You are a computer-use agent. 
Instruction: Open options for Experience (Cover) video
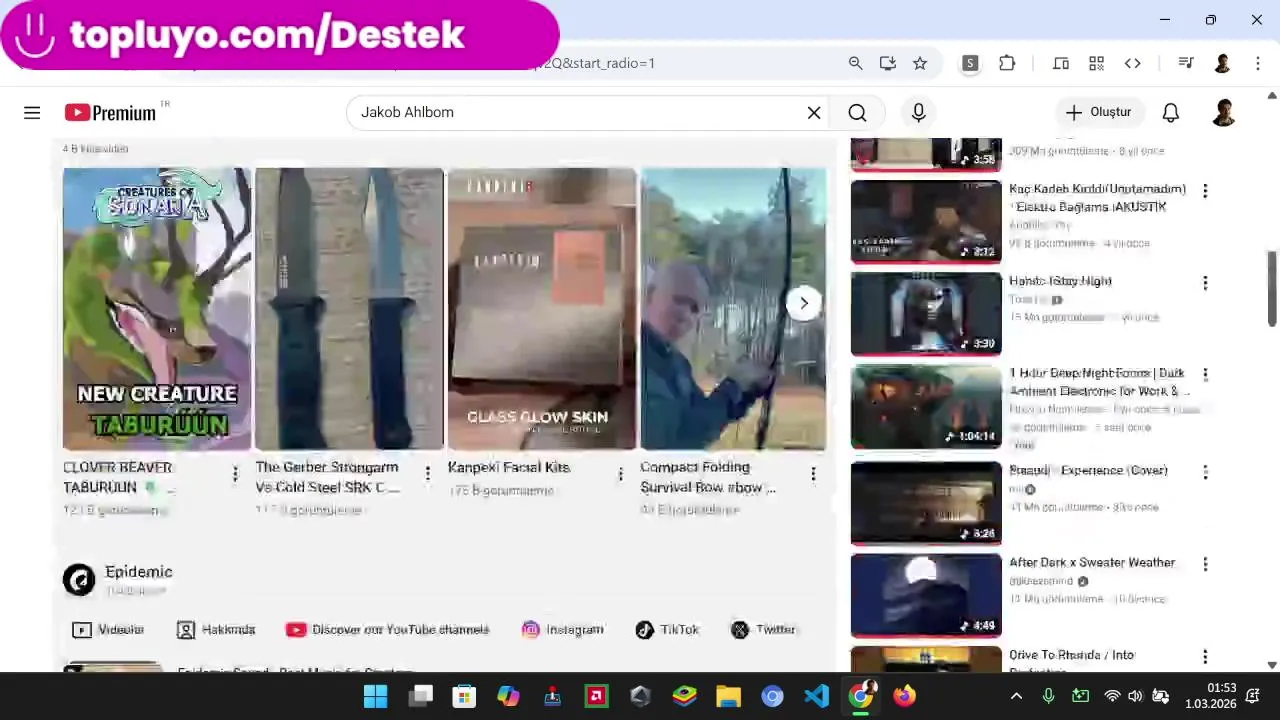pos(1205,472)
